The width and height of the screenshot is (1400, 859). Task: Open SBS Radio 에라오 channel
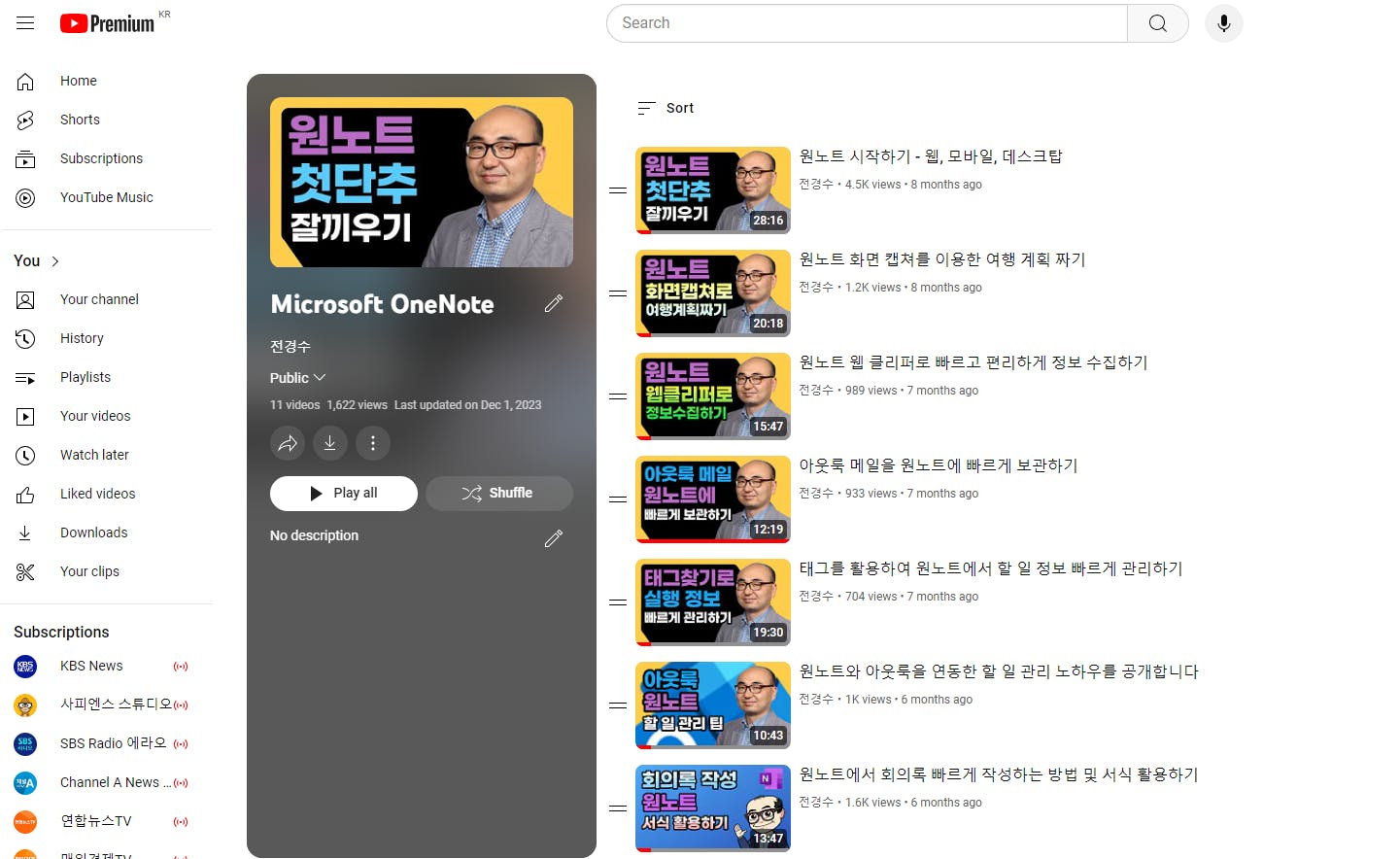(x=106, y=743)
